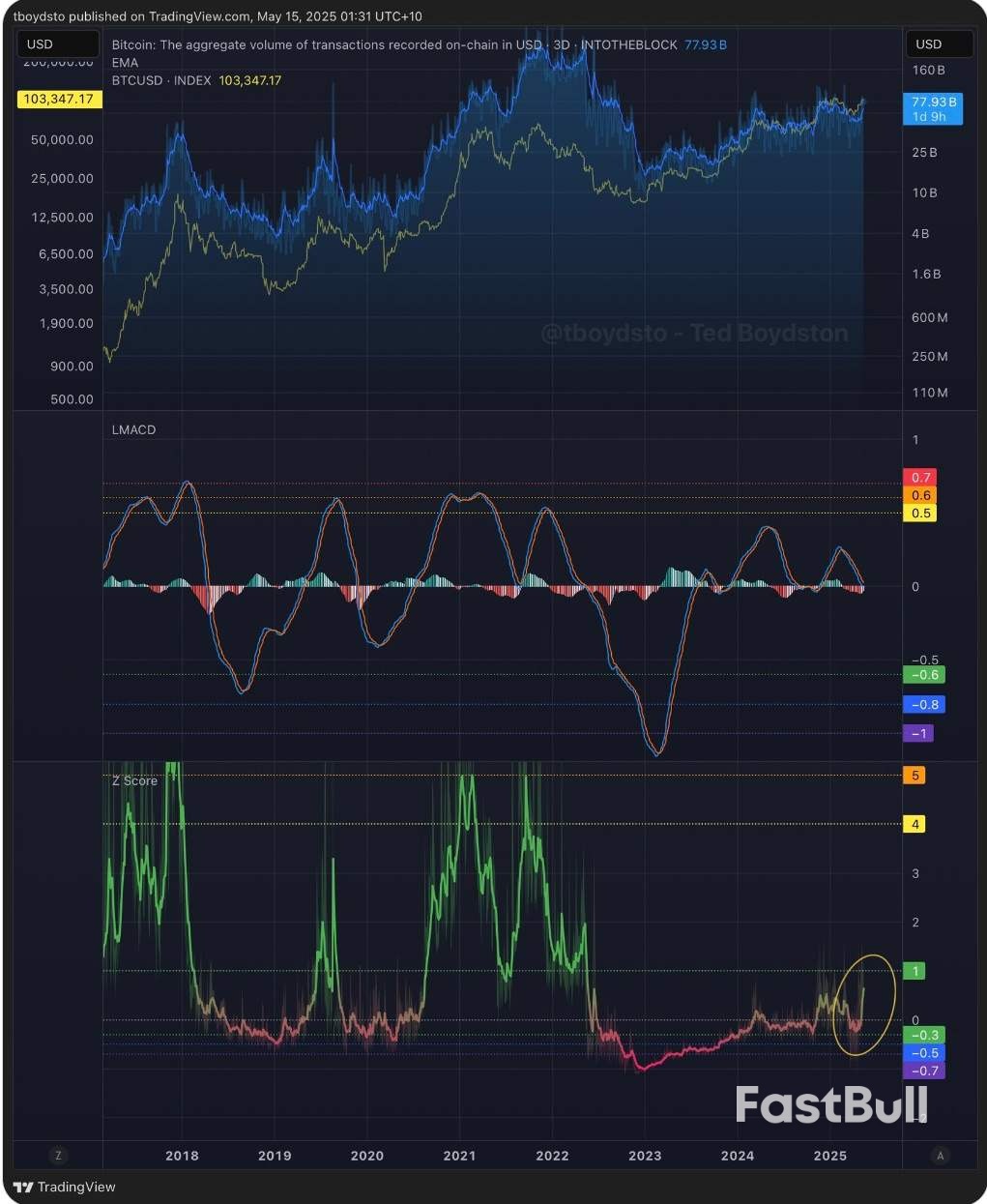Select the Z Score indicator label

pyautogui.click(x=134, y=780)
